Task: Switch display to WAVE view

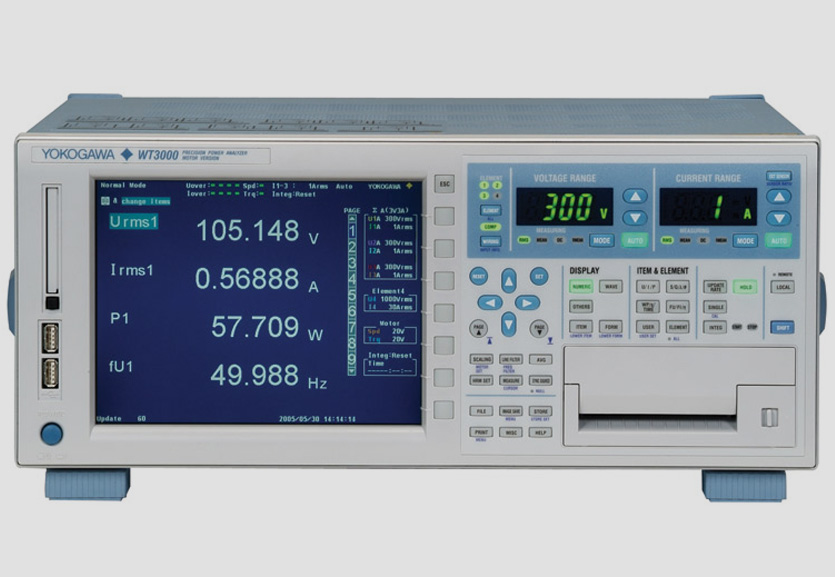Action: pyautogui.click(x=610, y=286)
